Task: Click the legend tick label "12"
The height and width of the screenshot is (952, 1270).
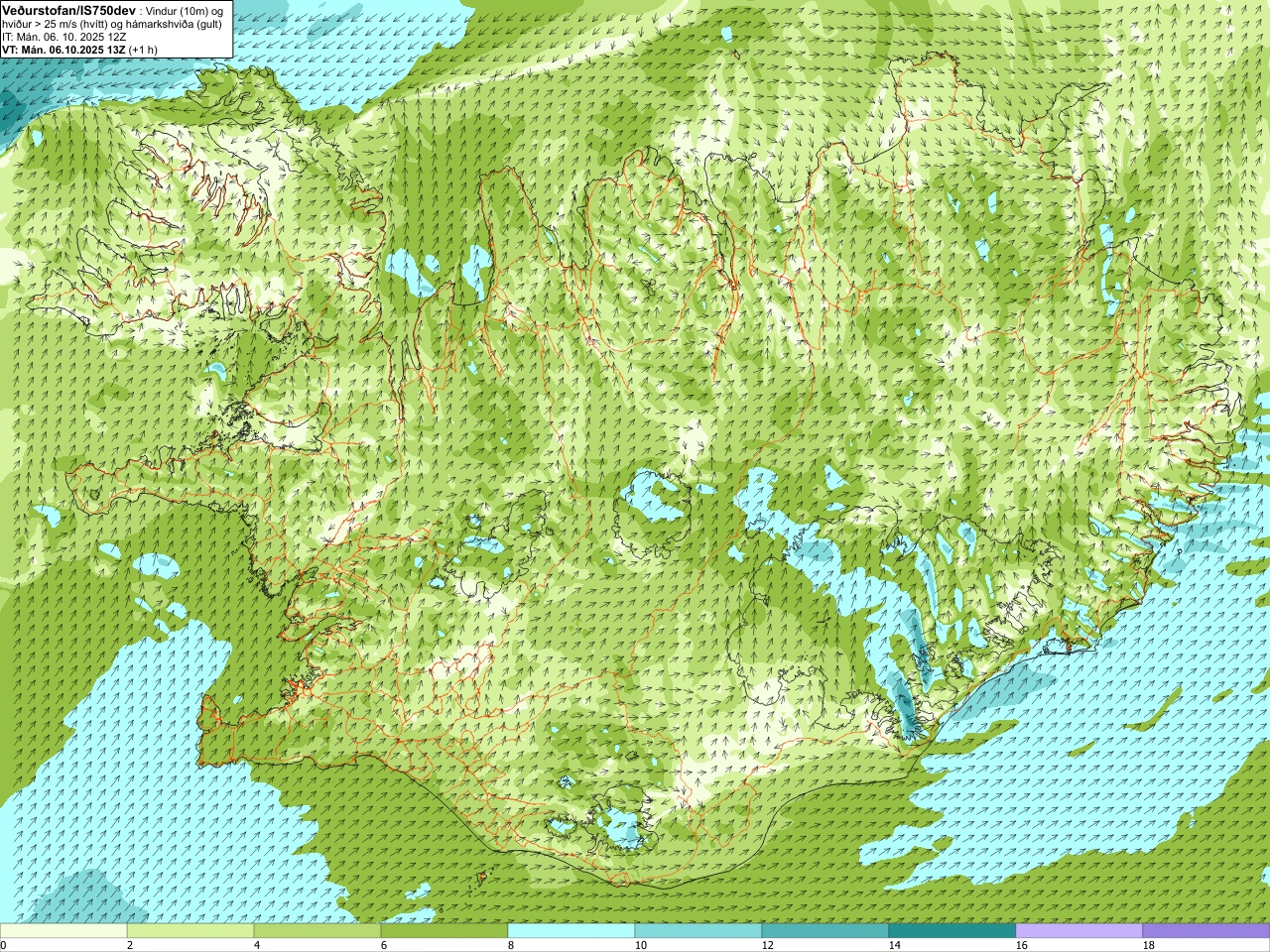Action: coord(768,946)
